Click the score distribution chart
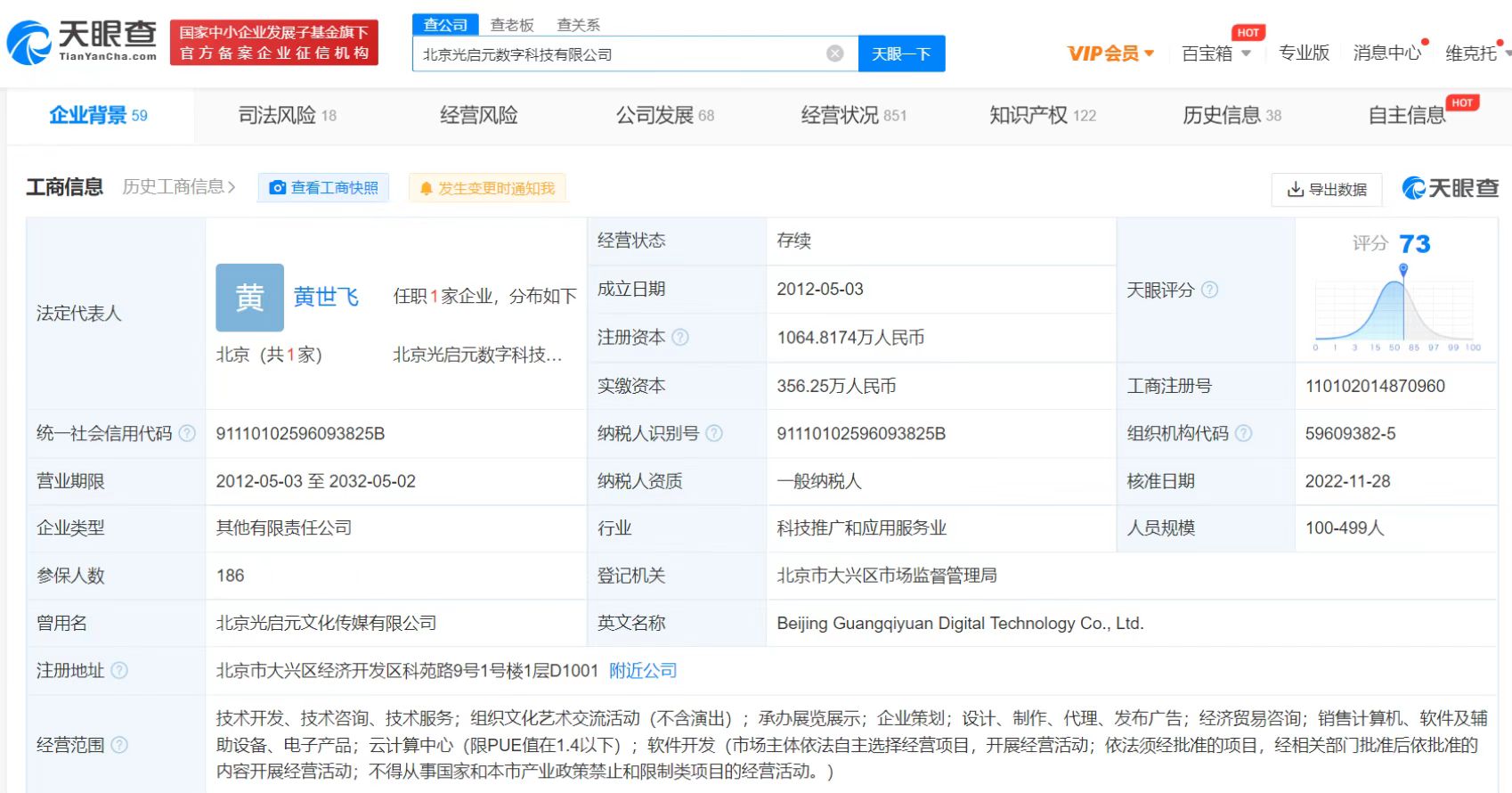The image size is (1512, 793). (x=1397, y=309)
